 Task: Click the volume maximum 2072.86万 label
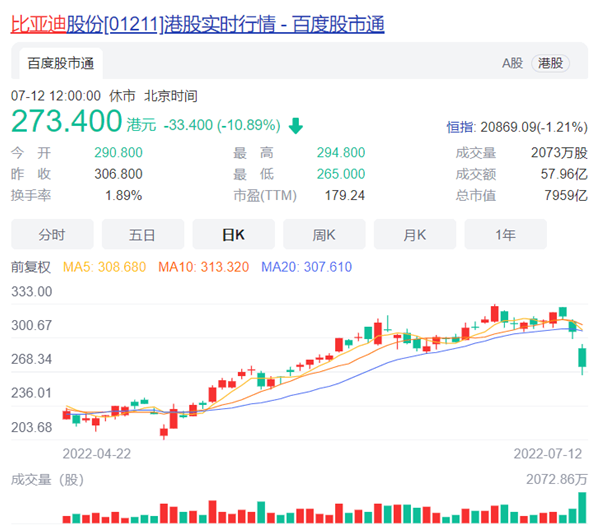click(557, 479)
